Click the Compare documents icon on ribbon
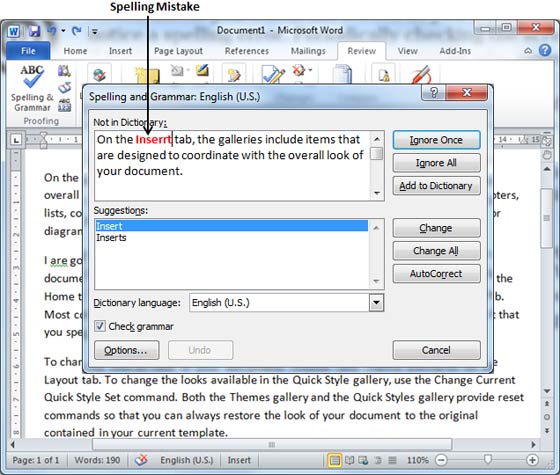The height and width of the screenshot is (475, 560). click(342, 74)
